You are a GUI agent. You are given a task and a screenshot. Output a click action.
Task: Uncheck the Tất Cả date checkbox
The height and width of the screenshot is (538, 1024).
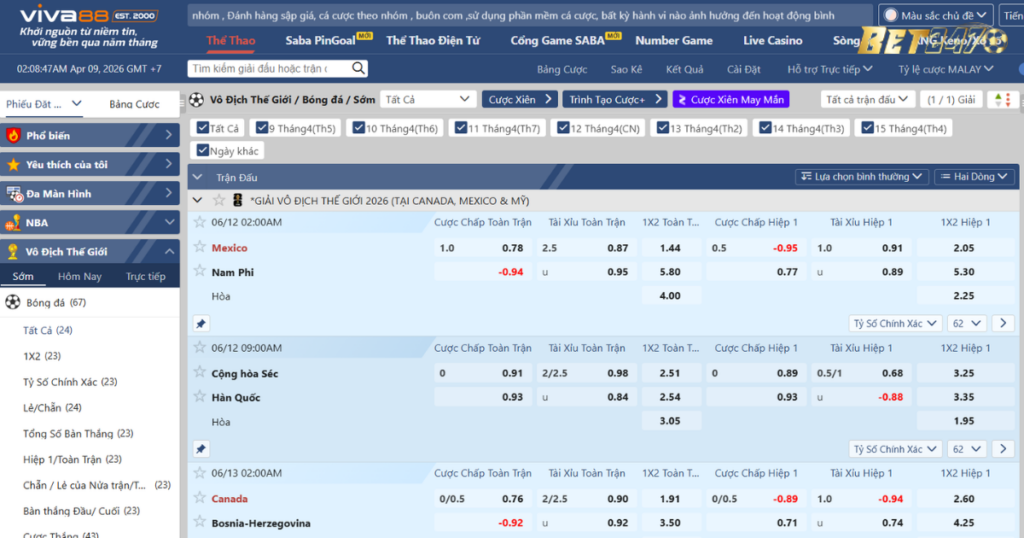point(201,128)
